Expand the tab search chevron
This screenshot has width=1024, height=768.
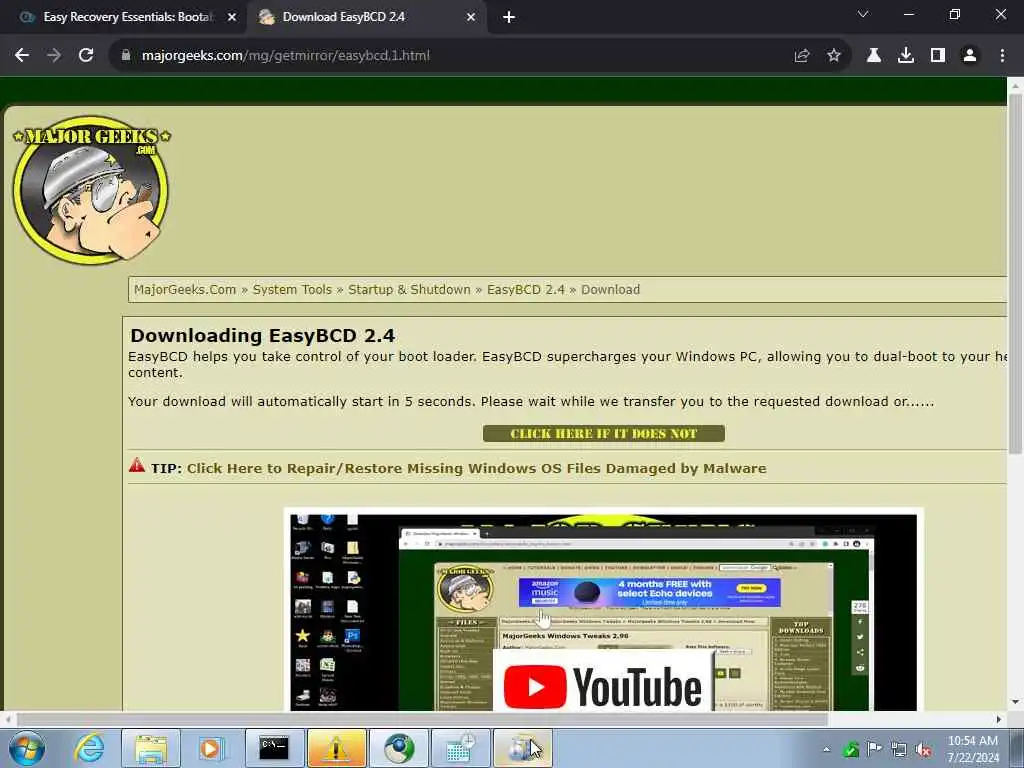[863, 14]
